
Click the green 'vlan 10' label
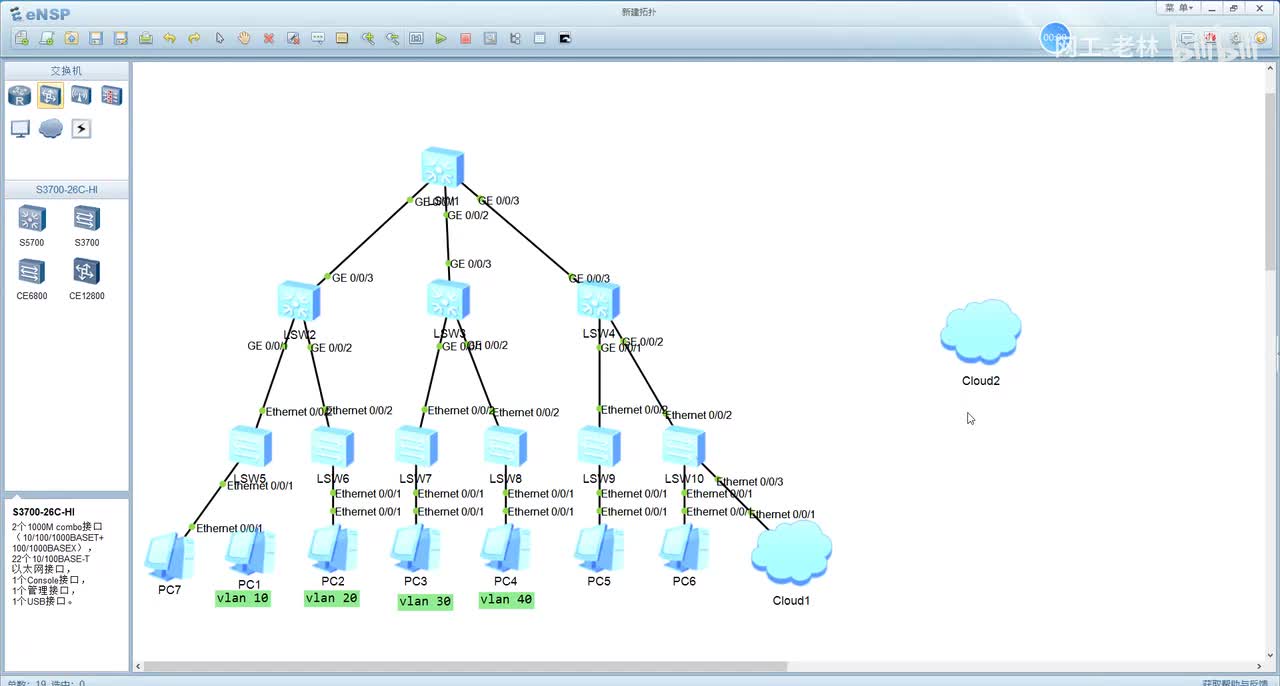(x=243, y=598)
